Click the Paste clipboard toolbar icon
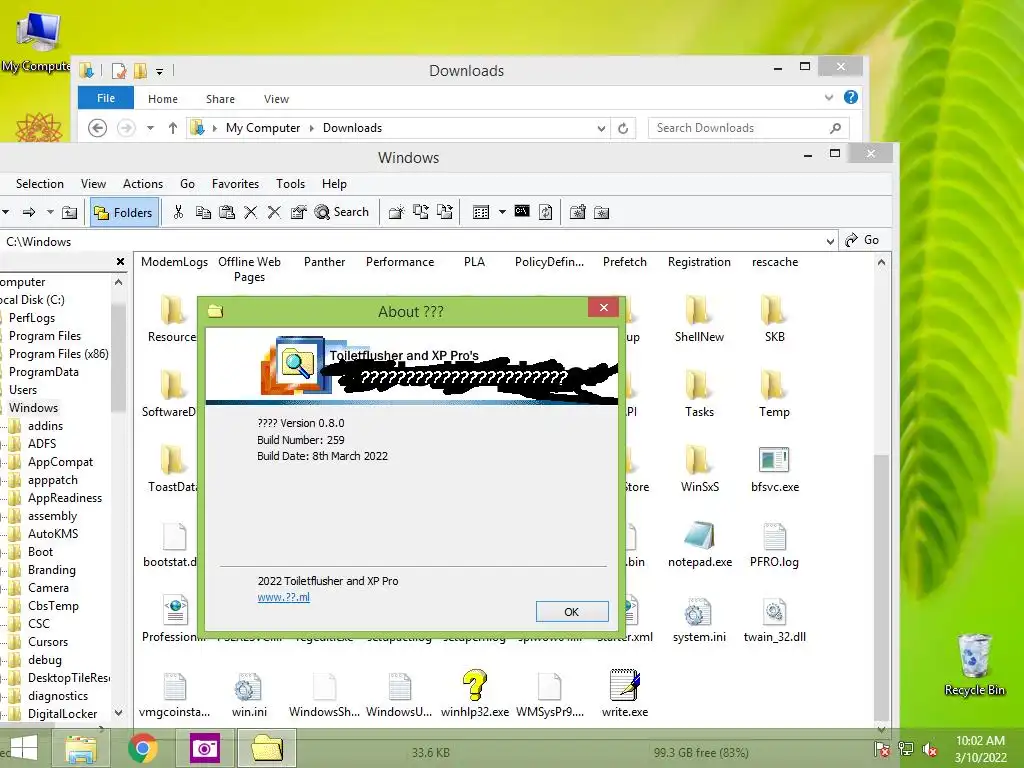 click(x=227, y=212)
